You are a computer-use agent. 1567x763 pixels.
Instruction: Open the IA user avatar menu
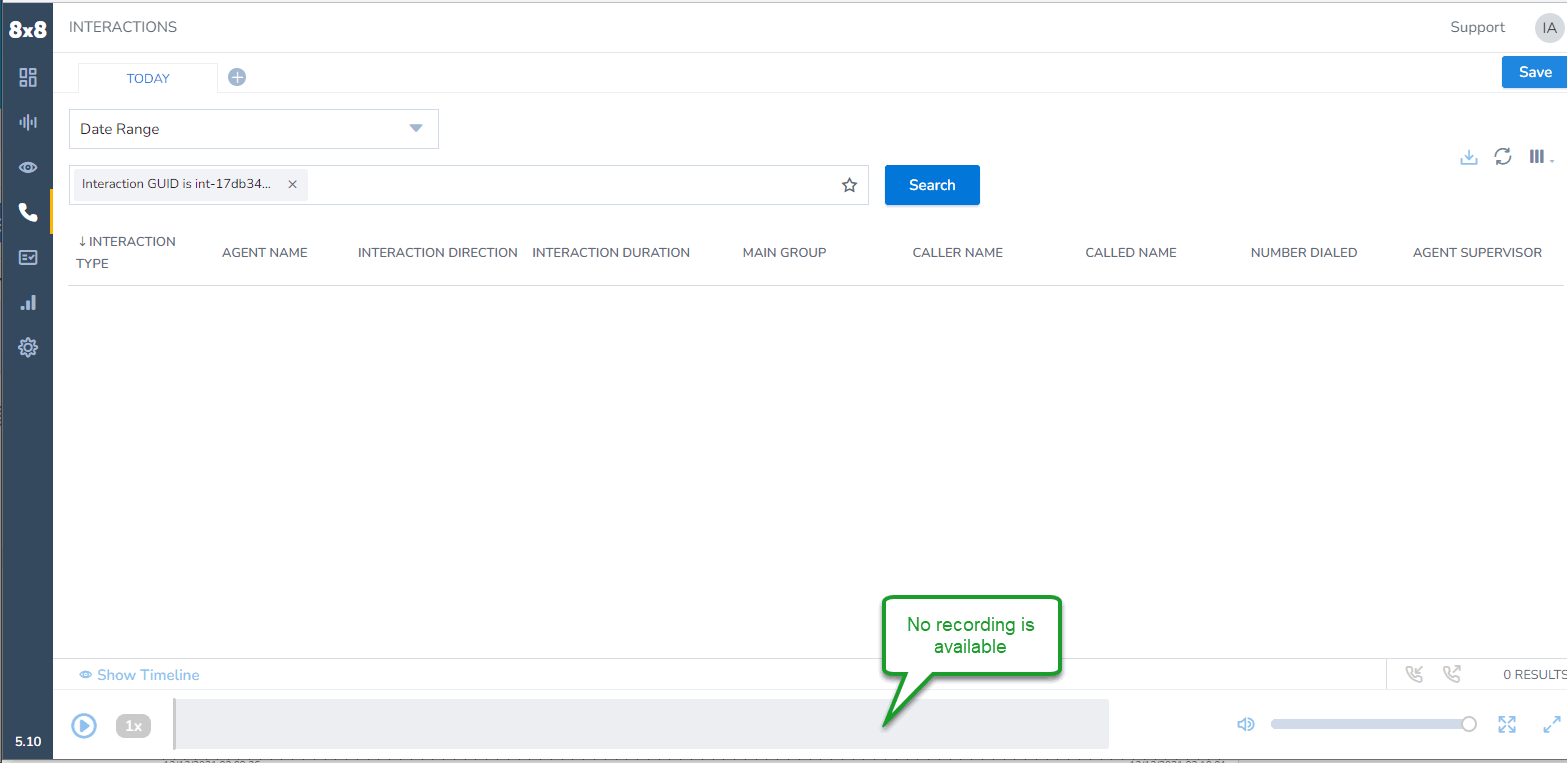[x=1549, y=28]
